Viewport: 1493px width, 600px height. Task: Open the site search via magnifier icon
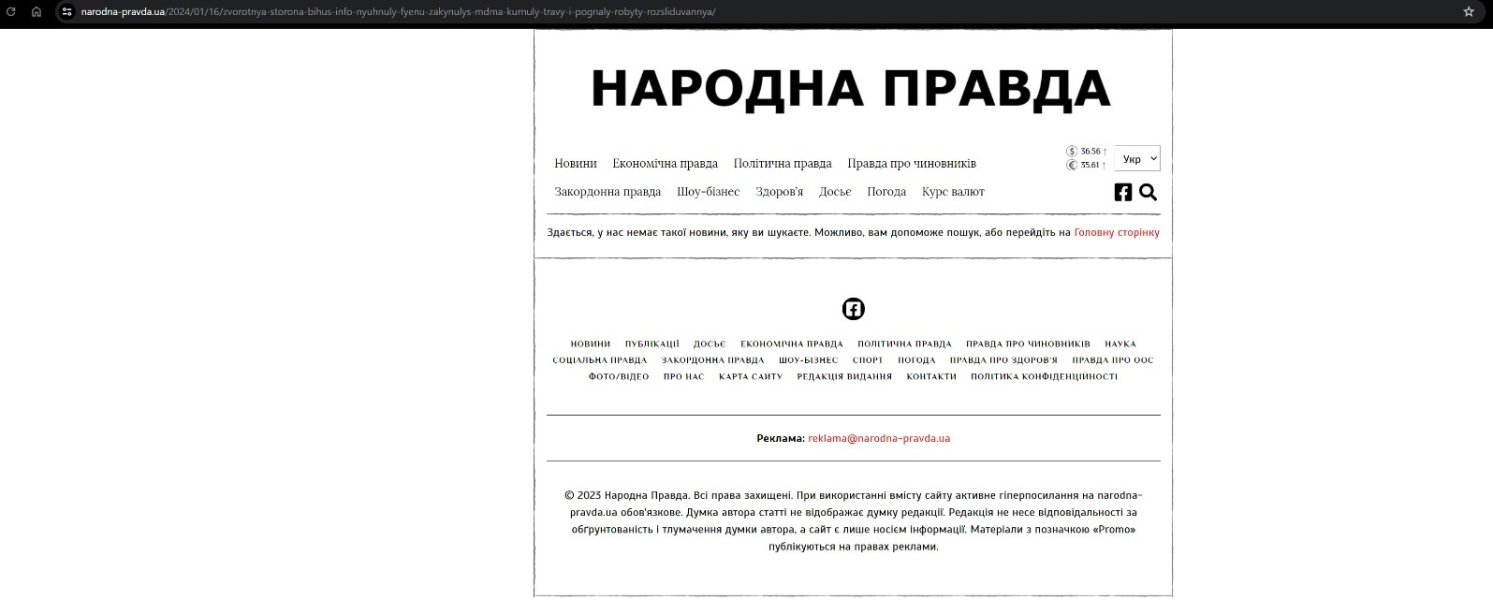[1147, 191]
